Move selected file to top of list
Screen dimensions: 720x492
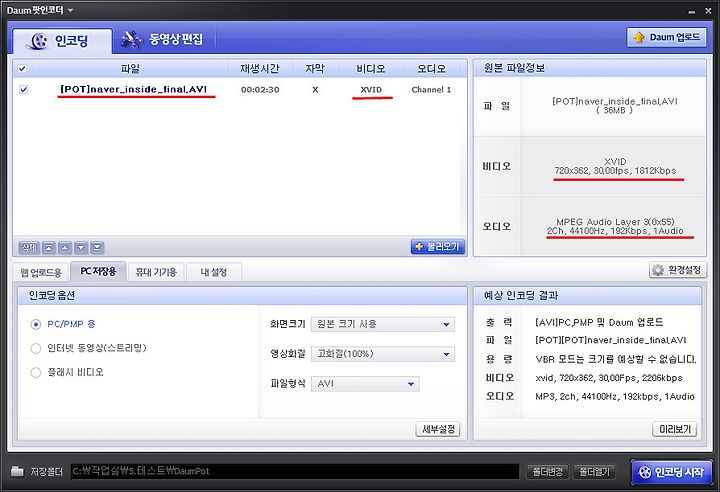(x=49, y=248)
